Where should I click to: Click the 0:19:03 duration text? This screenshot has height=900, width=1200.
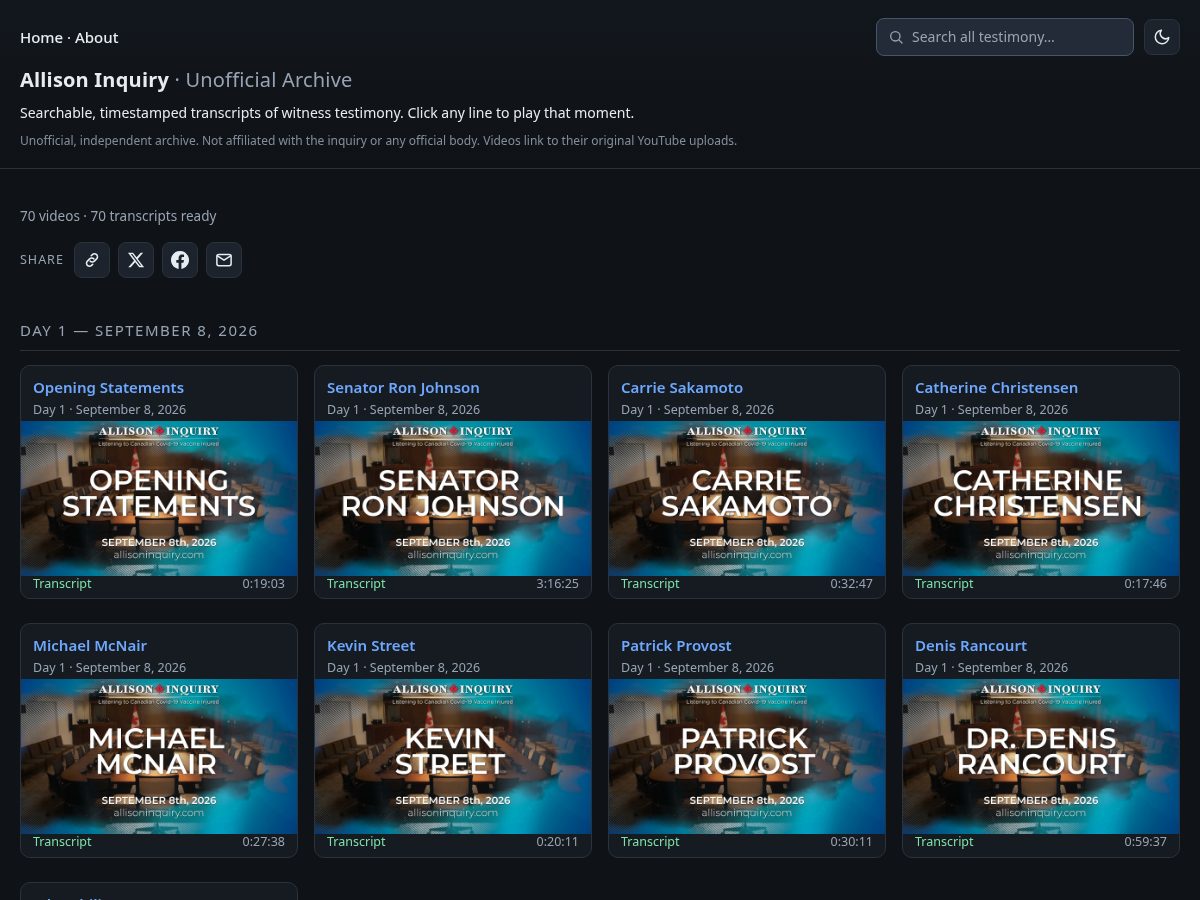263,584
